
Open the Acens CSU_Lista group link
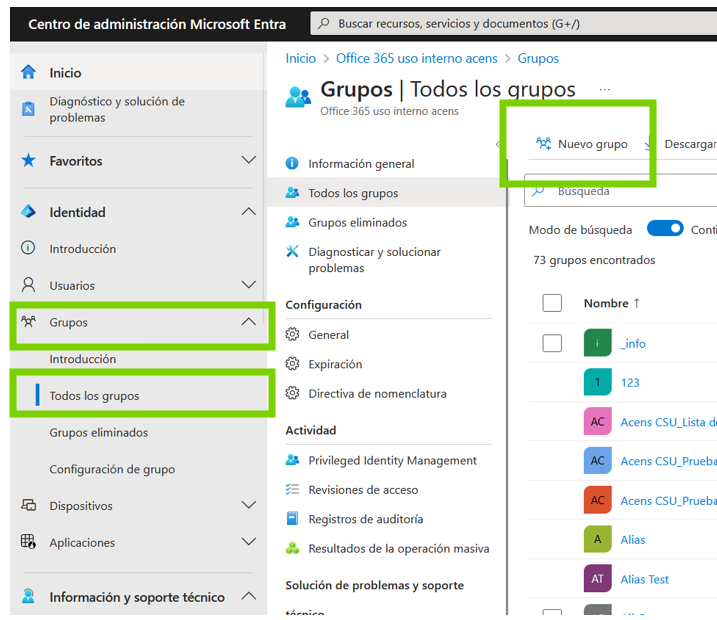coord(668,422)
